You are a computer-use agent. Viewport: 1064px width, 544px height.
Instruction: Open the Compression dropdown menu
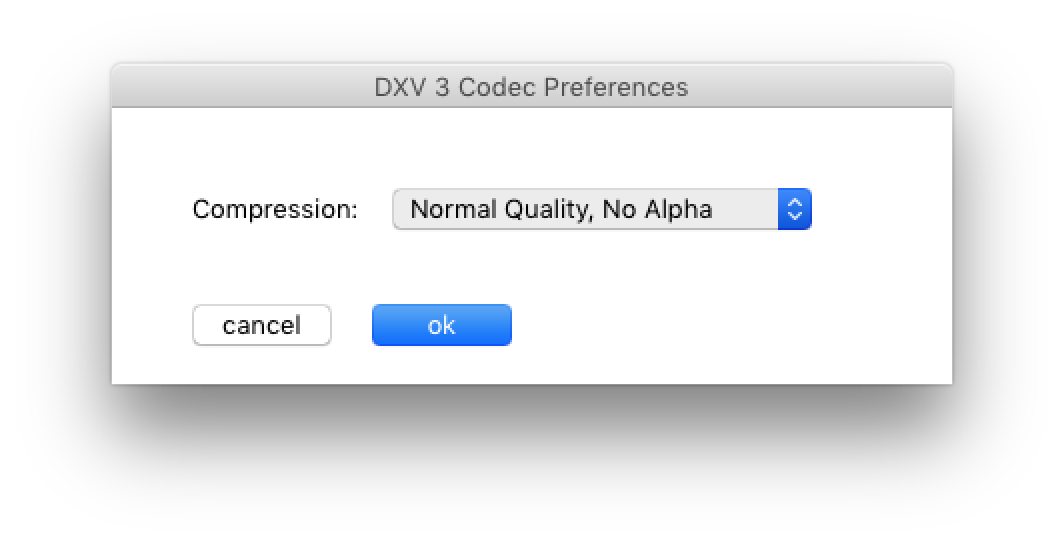[601, 209]
